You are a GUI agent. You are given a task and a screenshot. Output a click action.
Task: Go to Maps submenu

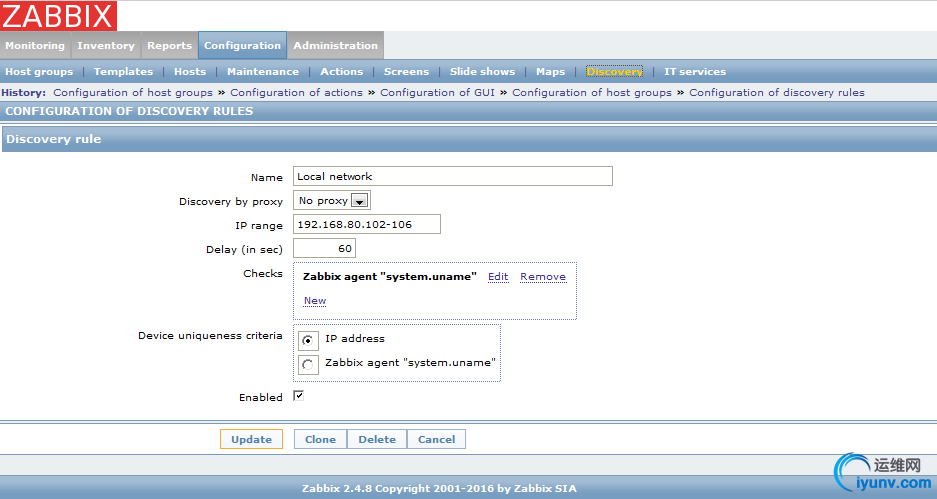[550, 72]
